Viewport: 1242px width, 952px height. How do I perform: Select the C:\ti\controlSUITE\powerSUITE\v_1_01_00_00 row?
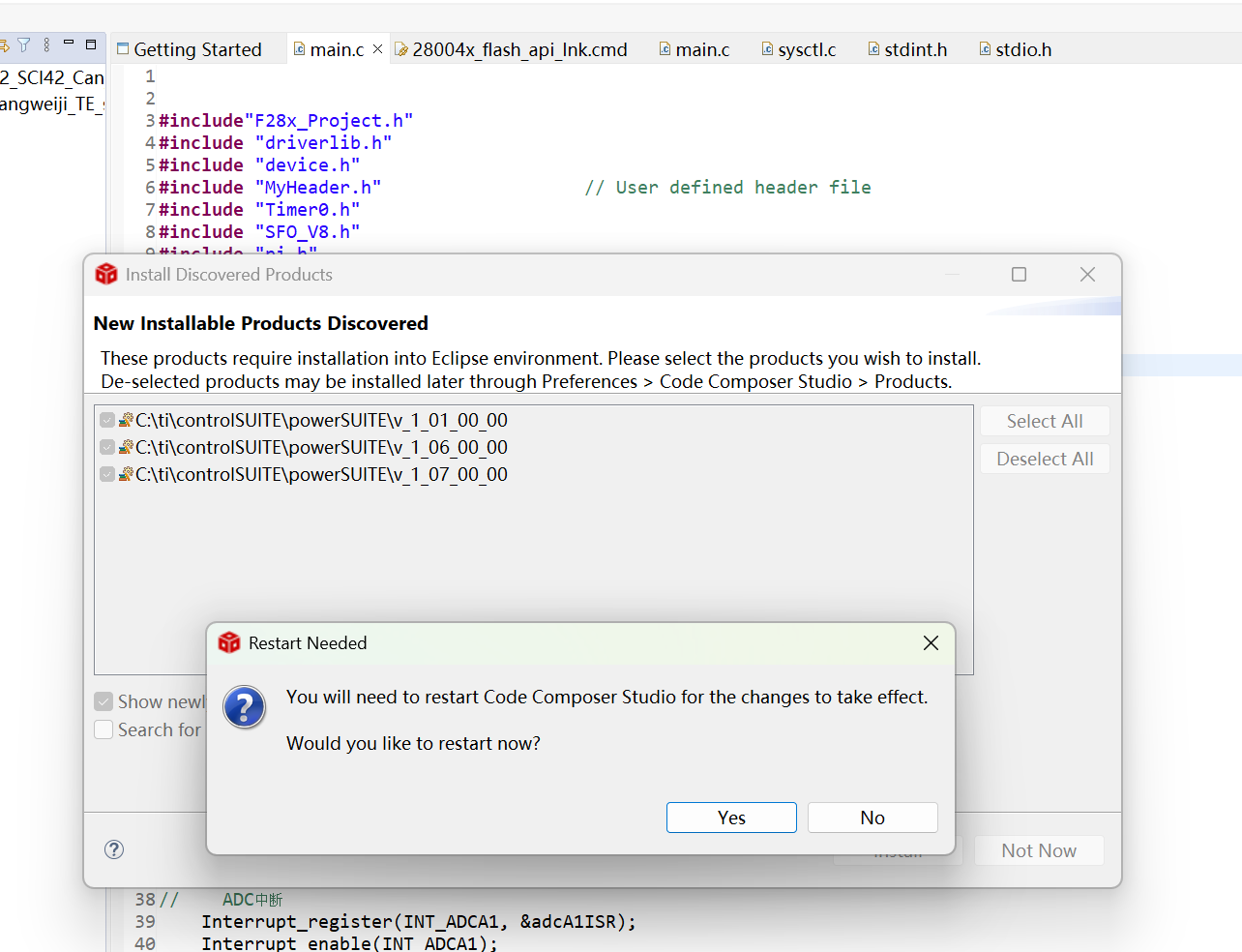pyautogui.click(x=321, y=420)
